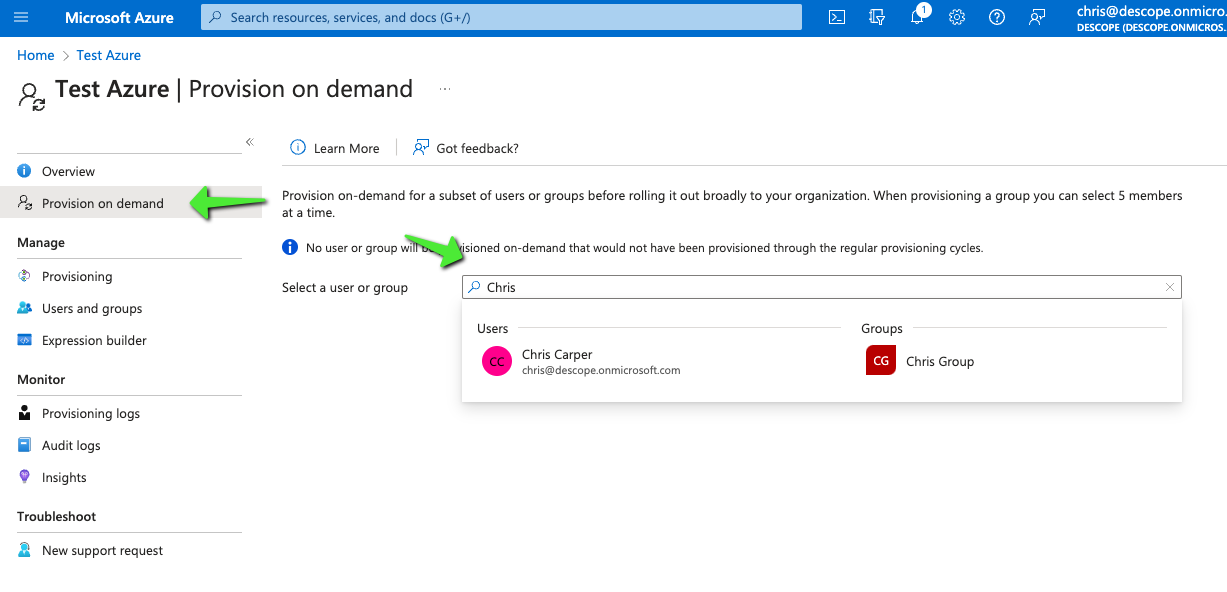Click the Groups results heading
Screen dimensions: 1227x592
click(882, 328)
